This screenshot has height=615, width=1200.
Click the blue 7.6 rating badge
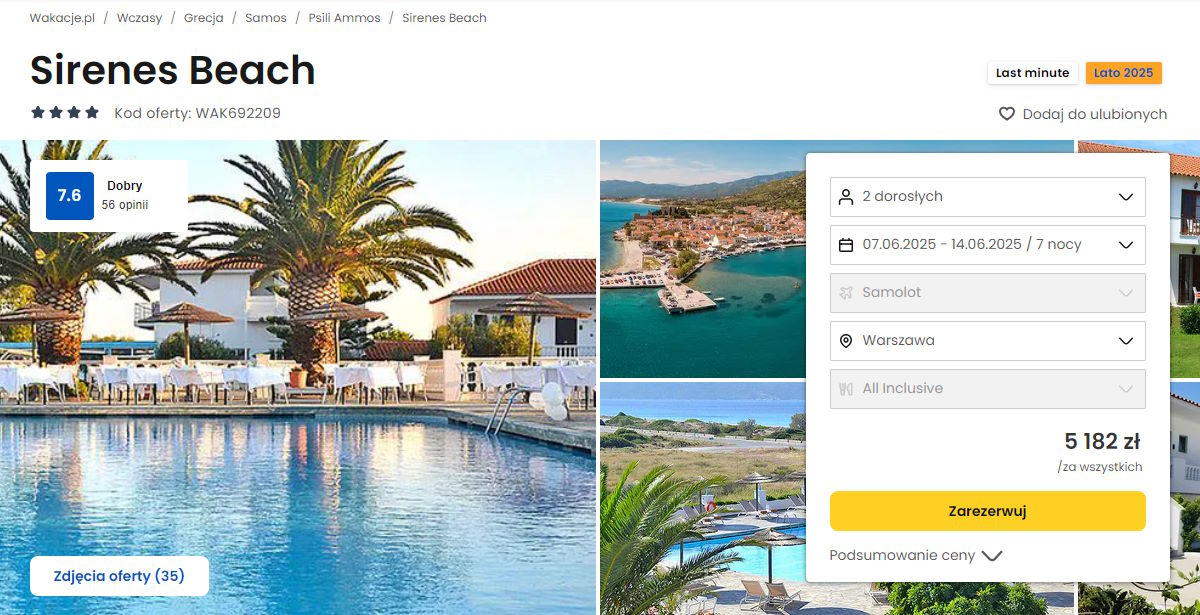pyautogui.click(x=70, y=196)
